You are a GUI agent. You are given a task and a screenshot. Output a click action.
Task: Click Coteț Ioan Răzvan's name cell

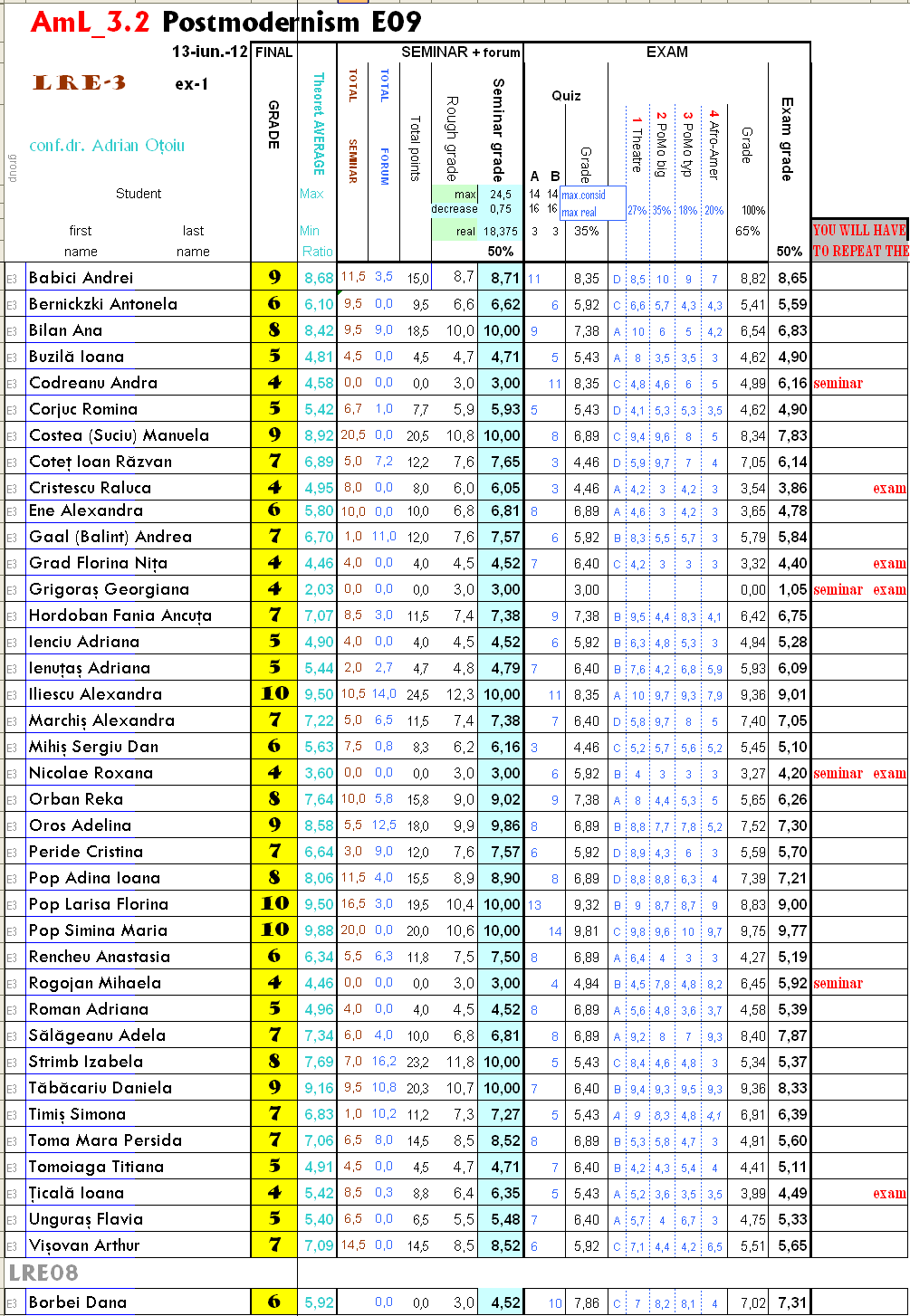tap(101, 462)
